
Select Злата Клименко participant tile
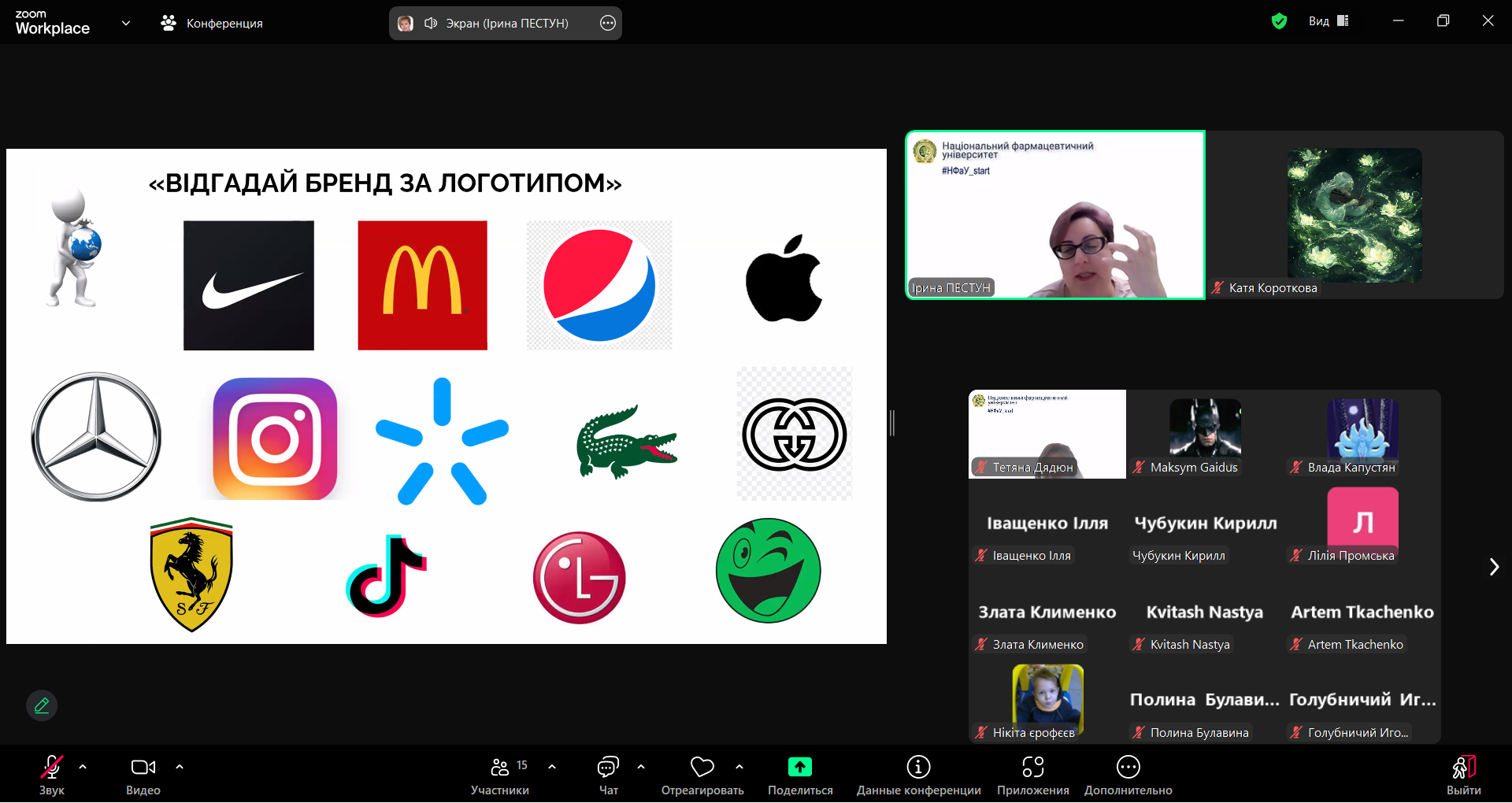[1047, 611]
